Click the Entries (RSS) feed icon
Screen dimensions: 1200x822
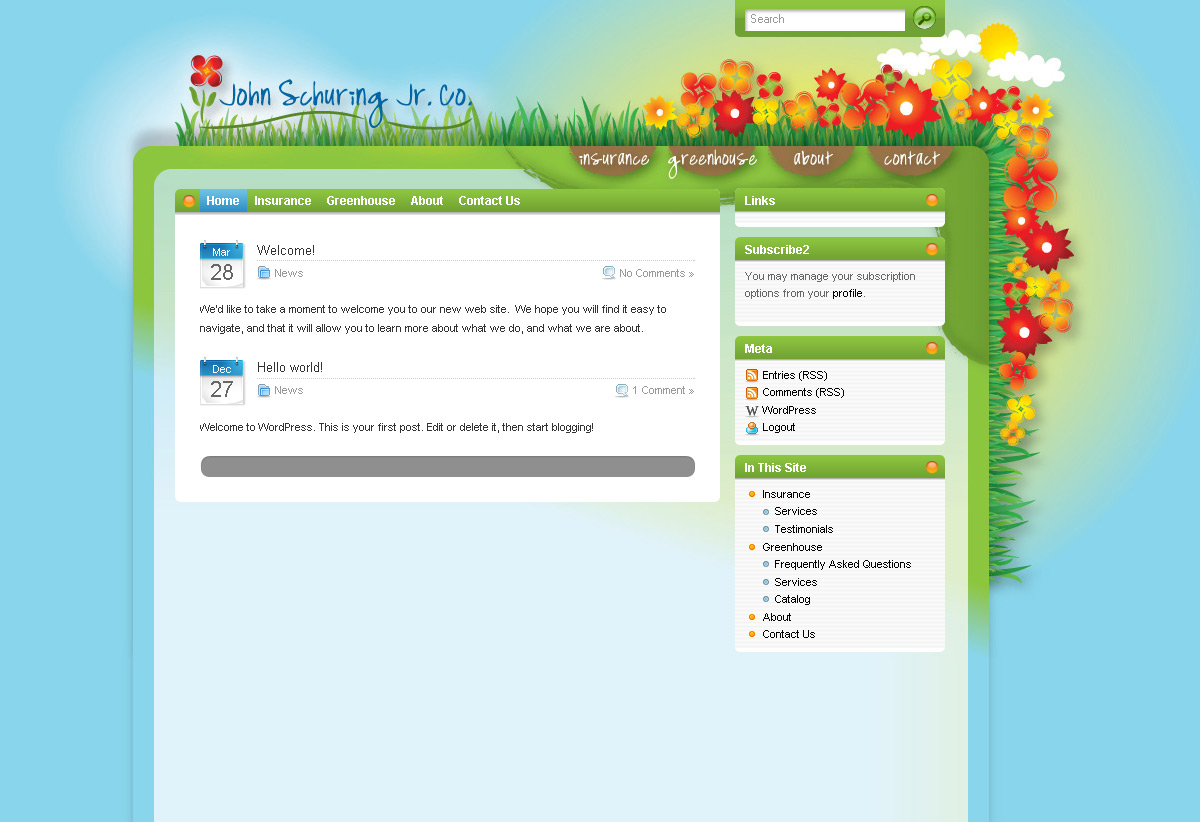[752, 375]
